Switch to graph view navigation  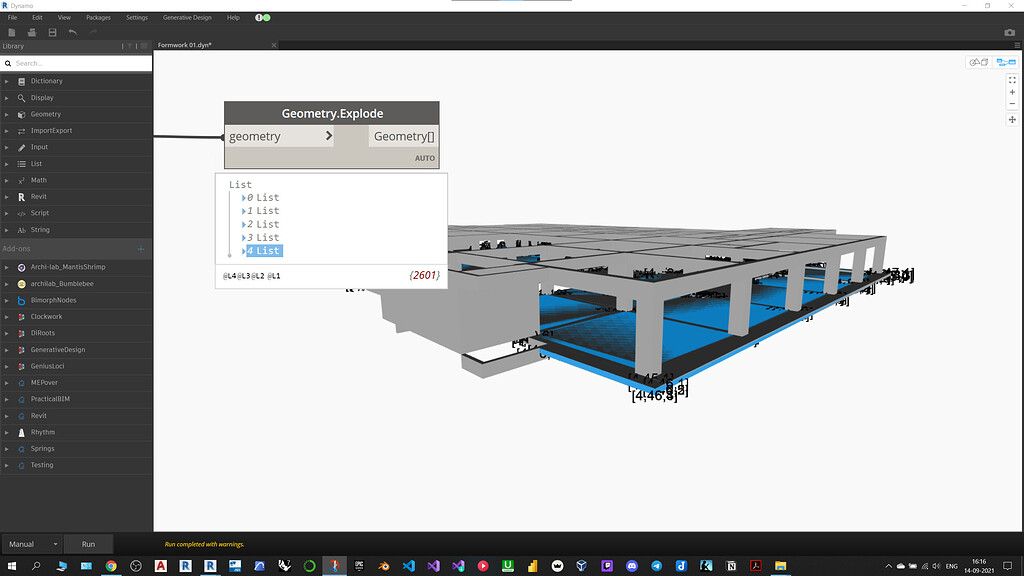coord(1005,62)
